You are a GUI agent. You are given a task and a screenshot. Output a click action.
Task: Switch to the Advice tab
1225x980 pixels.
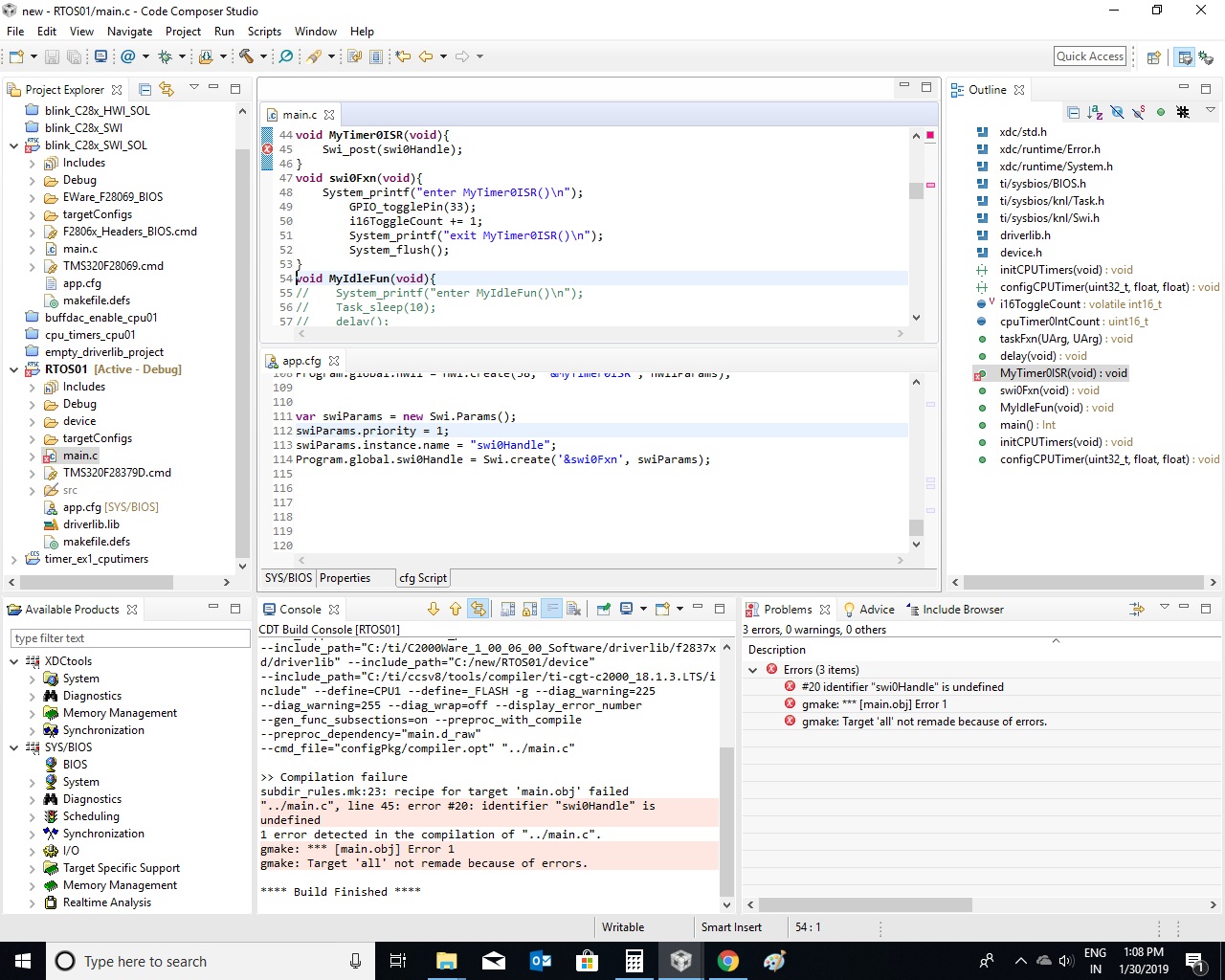point(868,609)
